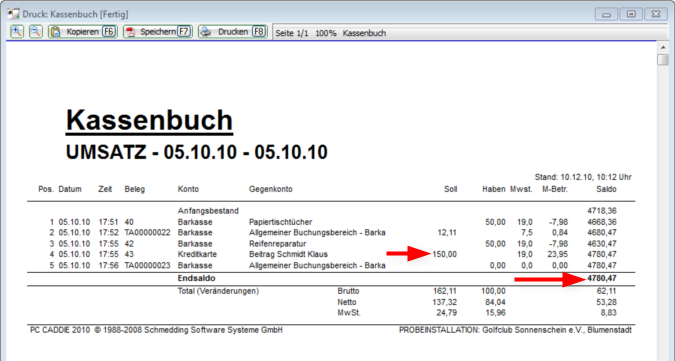Click the saldo value 4630,47
Image resolution: width=675 pixels, height=361 pixels.
pyautogui.click(x=602, y=244)
